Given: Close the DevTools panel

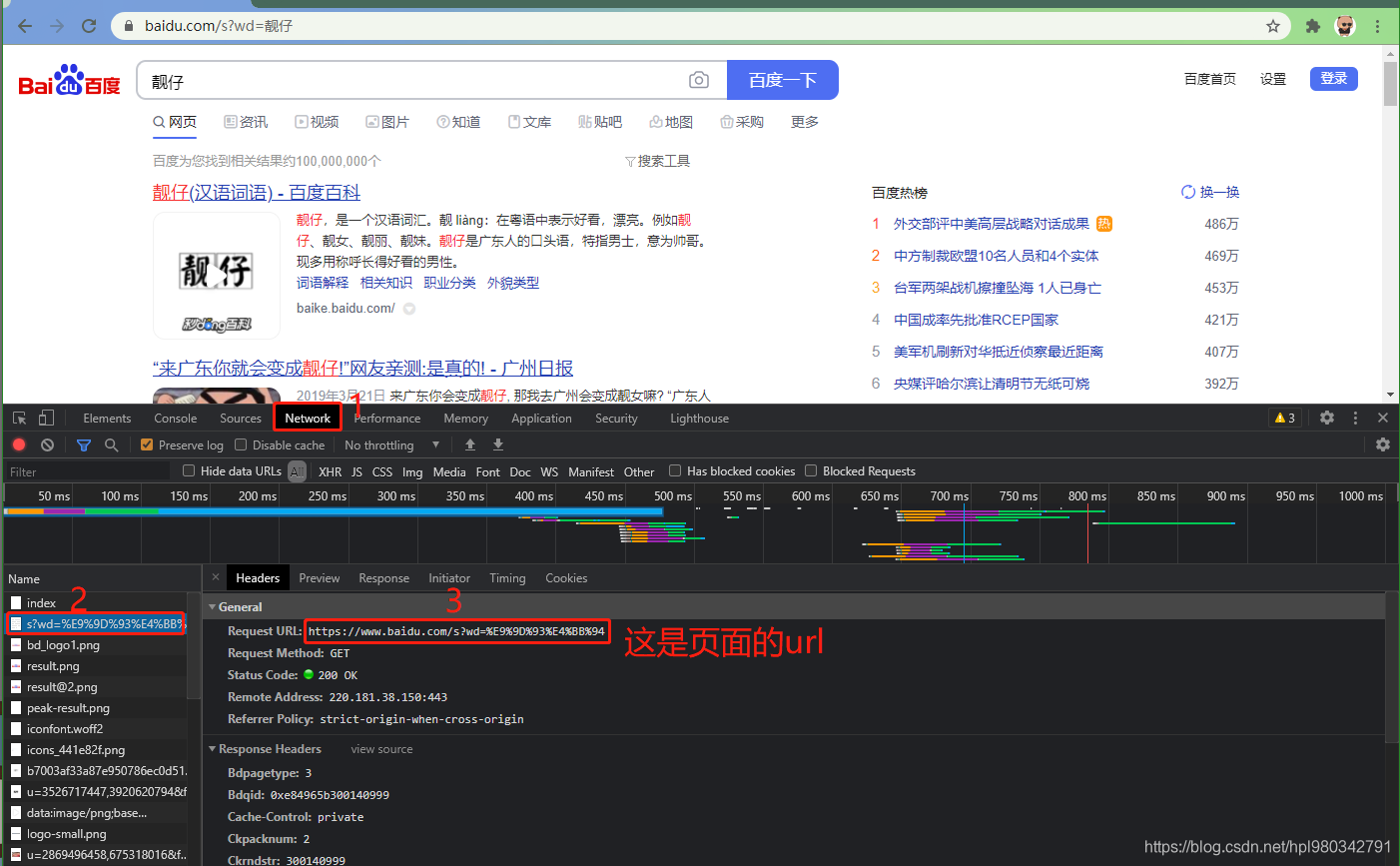Looking at the screenshot, I should point(1383,418).
